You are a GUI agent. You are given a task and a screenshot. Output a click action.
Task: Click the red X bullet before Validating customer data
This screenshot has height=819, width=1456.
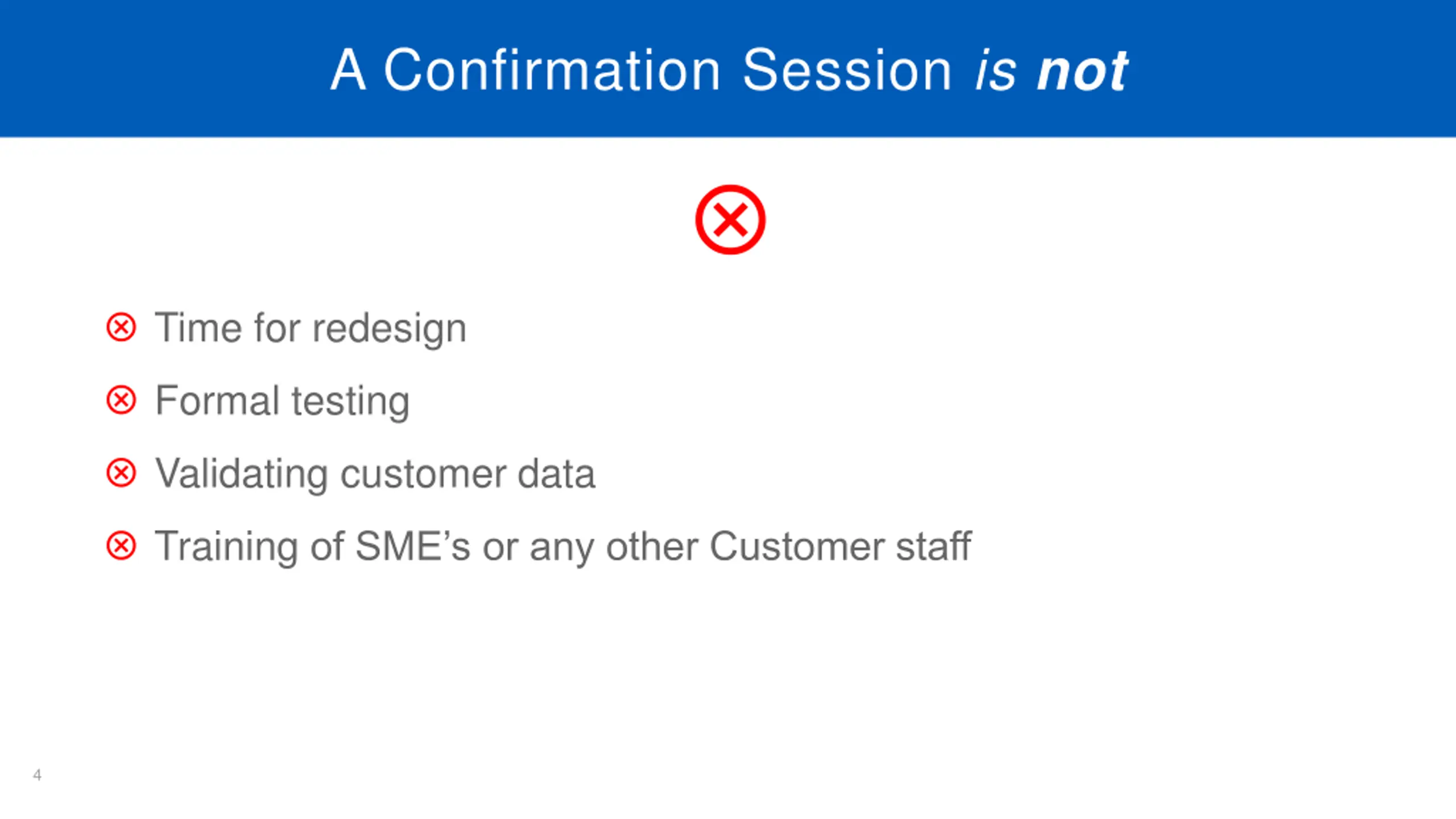[x=121, y=473]
